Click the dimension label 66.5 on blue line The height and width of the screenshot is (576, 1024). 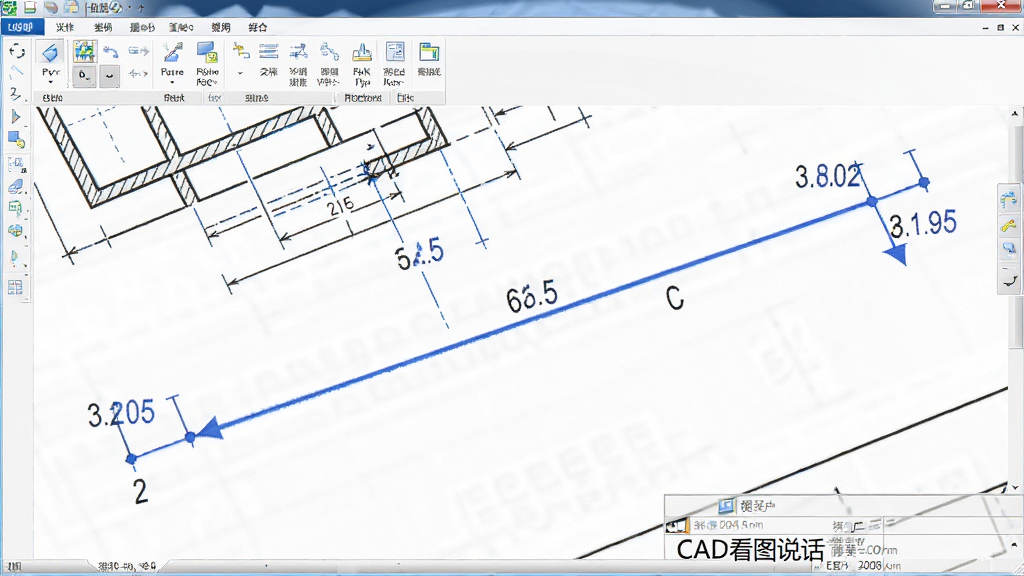532,297
